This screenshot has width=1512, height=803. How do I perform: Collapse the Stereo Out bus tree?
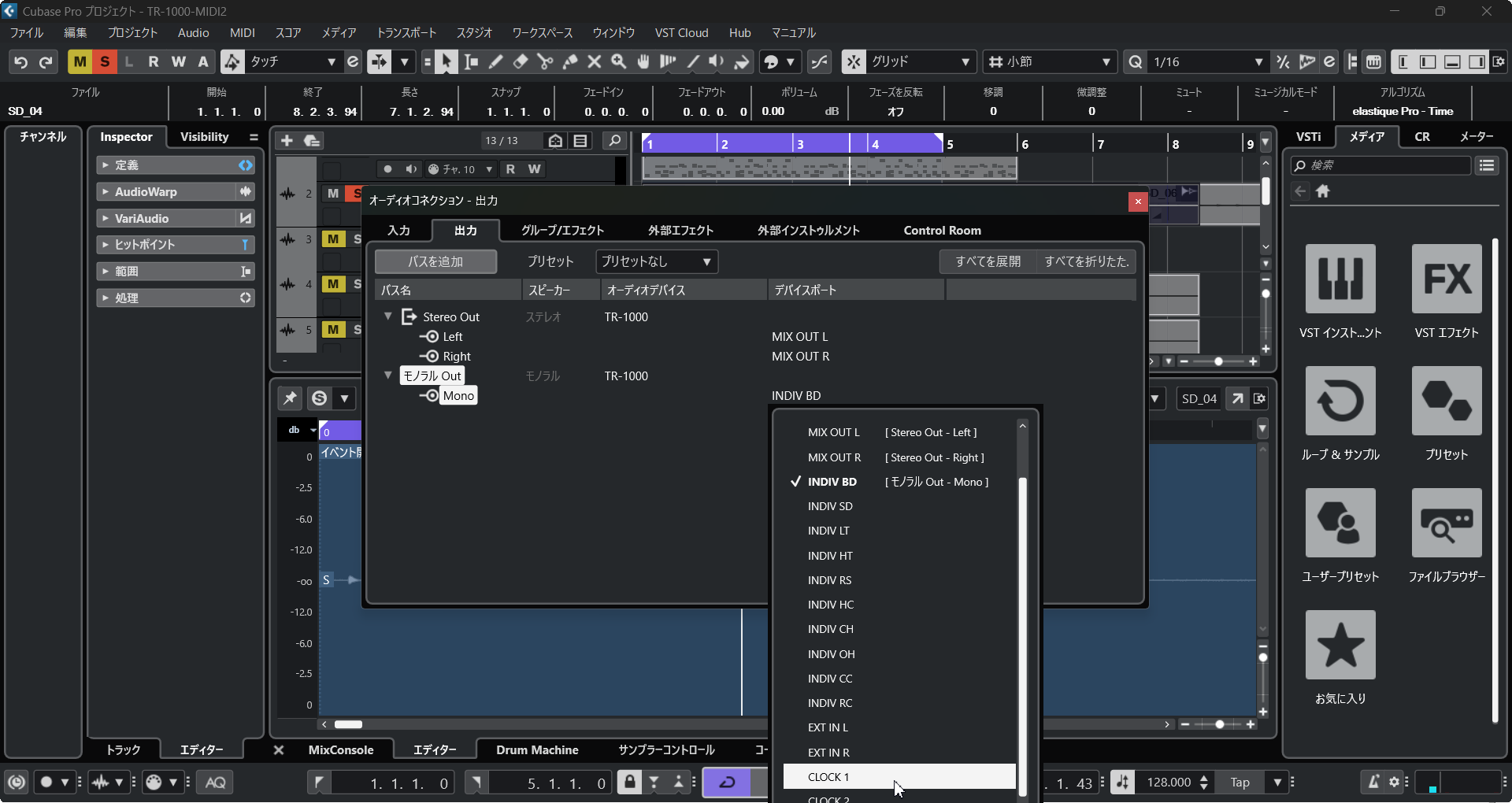387,316
